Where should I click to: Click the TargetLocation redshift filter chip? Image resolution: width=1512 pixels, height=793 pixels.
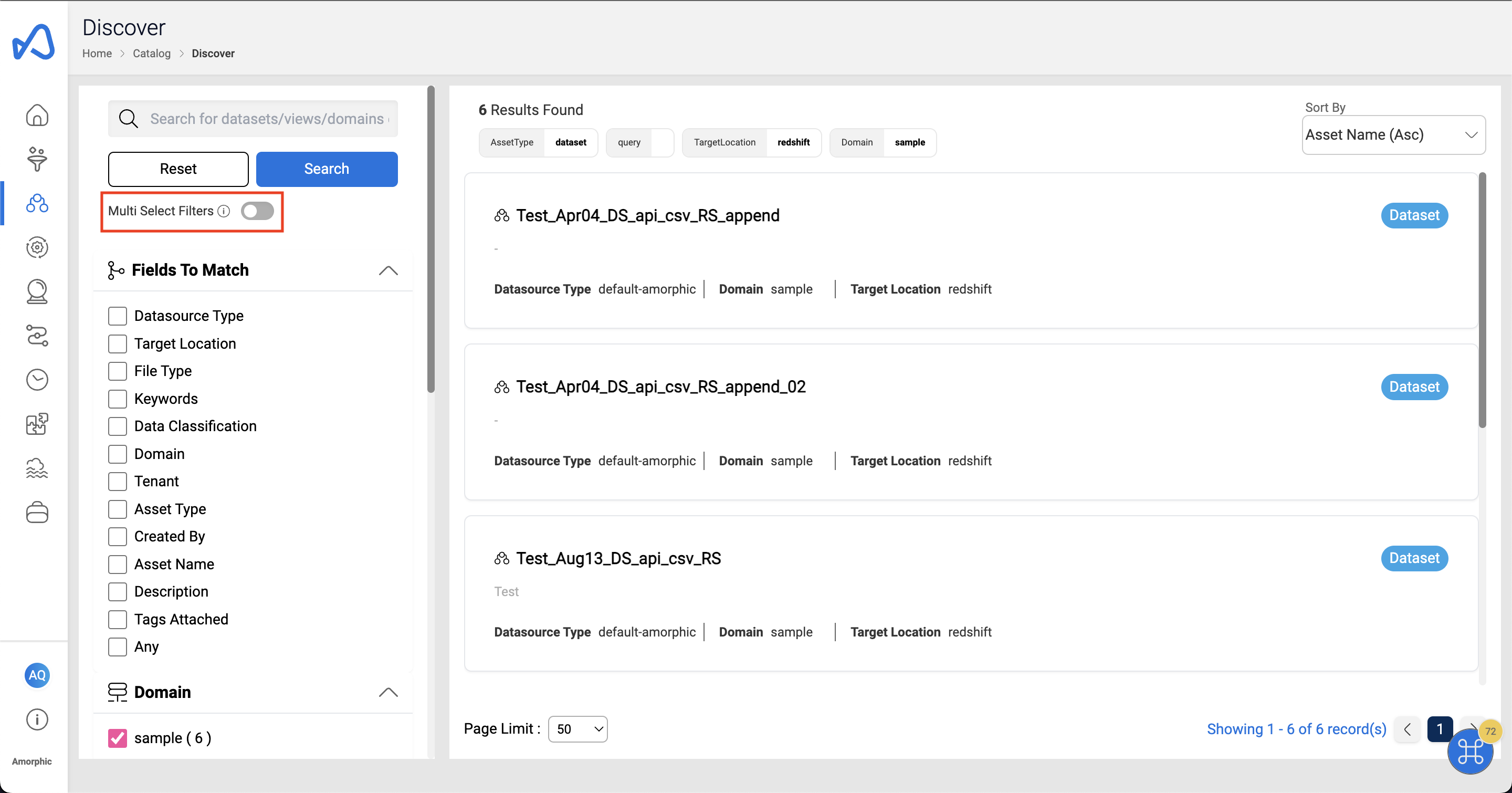[751, 143]
